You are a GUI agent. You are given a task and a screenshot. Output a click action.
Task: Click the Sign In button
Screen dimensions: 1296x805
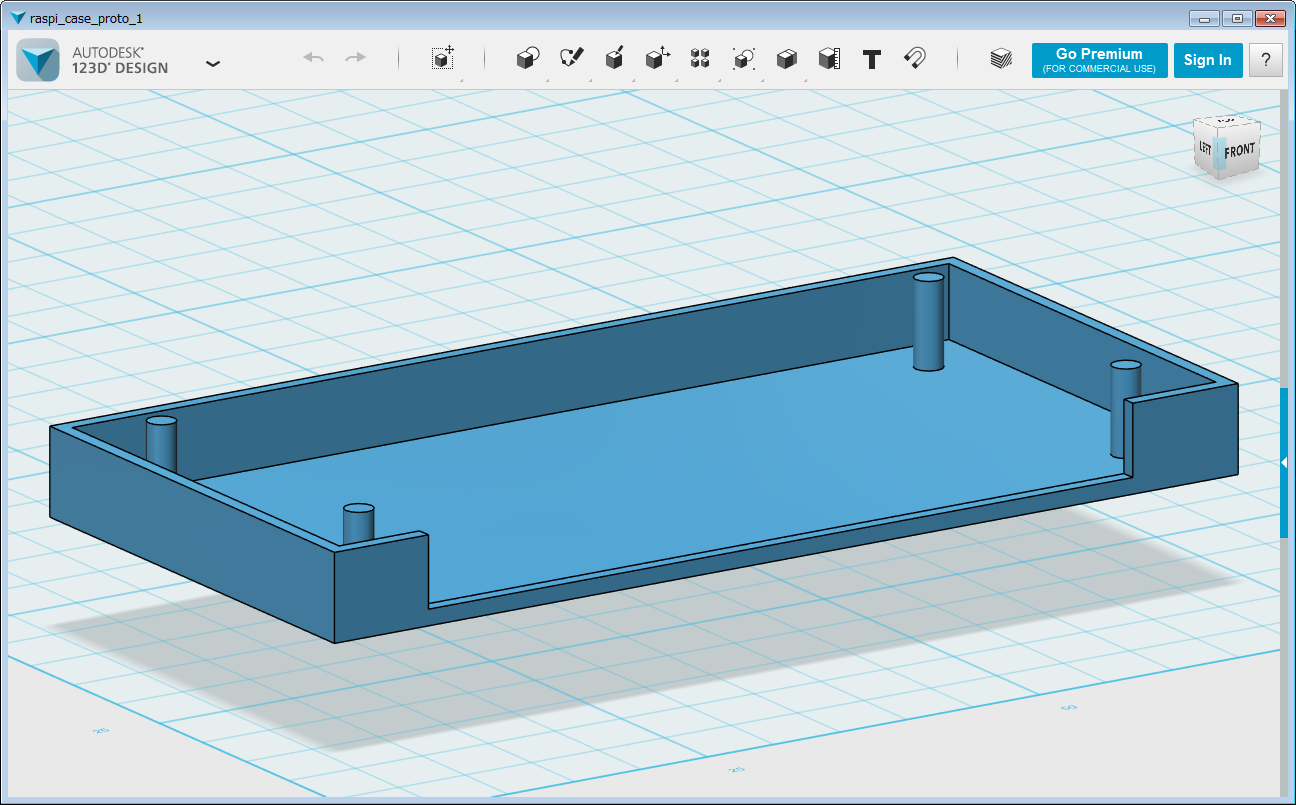point(1207,60)
